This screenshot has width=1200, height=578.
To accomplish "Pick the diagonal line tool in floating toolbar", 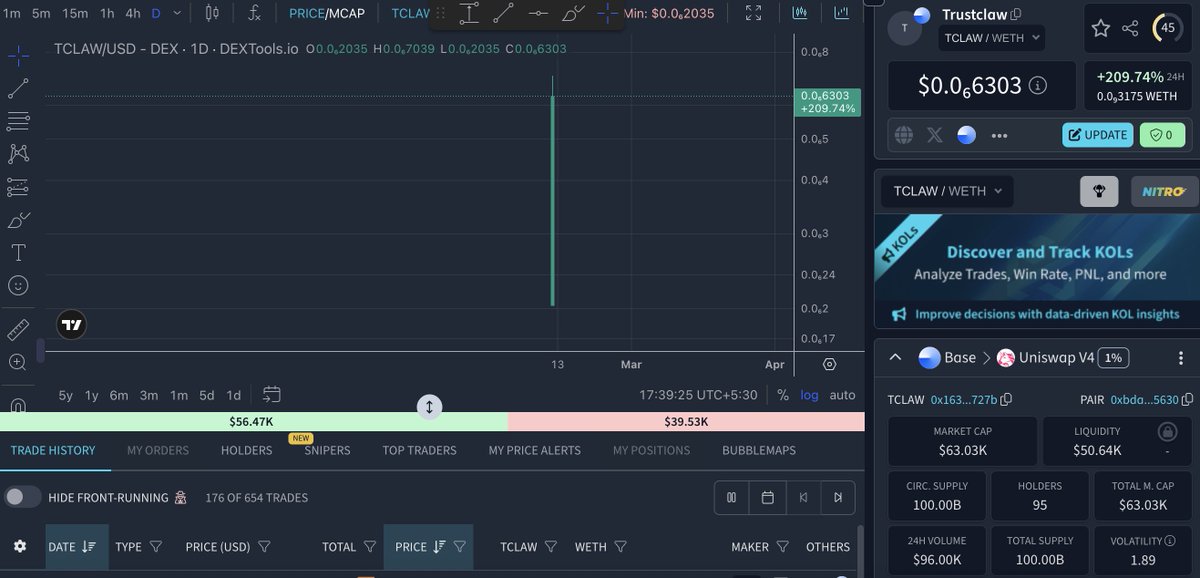I will coord(504,14).
